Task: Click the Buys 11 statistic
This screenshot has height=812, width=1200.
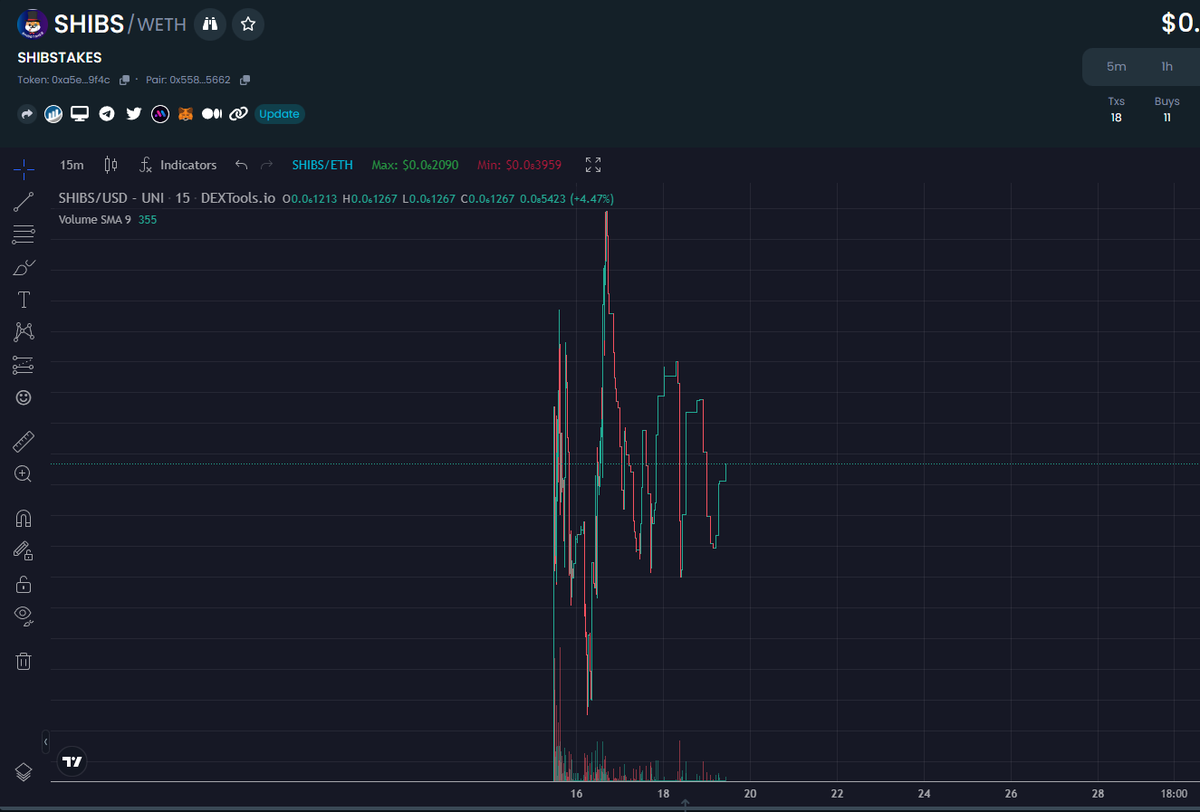Action: (1167, 110)
